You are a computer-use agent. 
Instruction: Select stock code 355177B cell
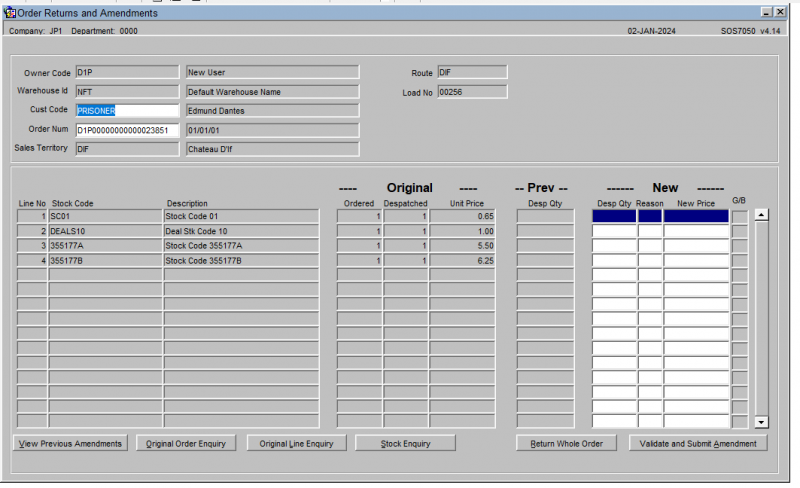point(105,260)
